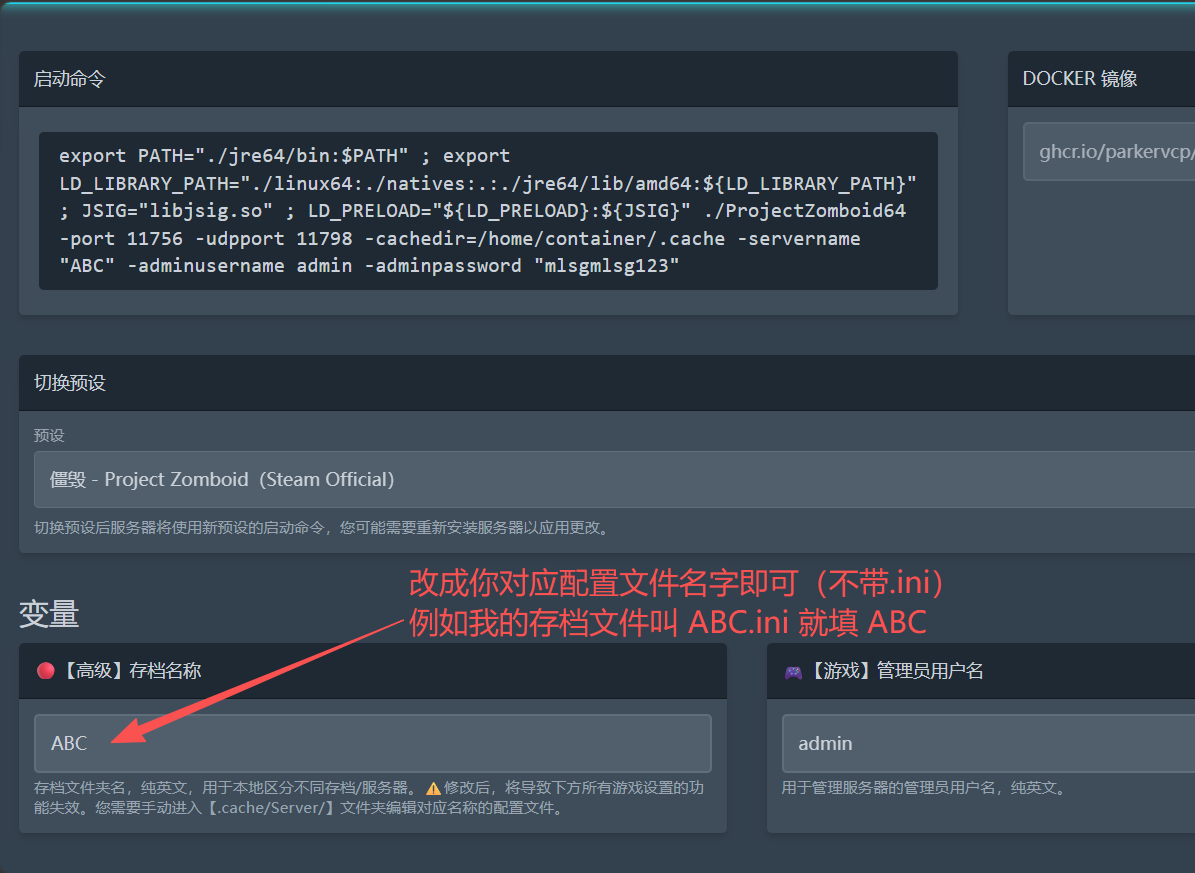
Task: Click the description starting 存档文件夹名，纯英文
Action: (x=369, y=798)
